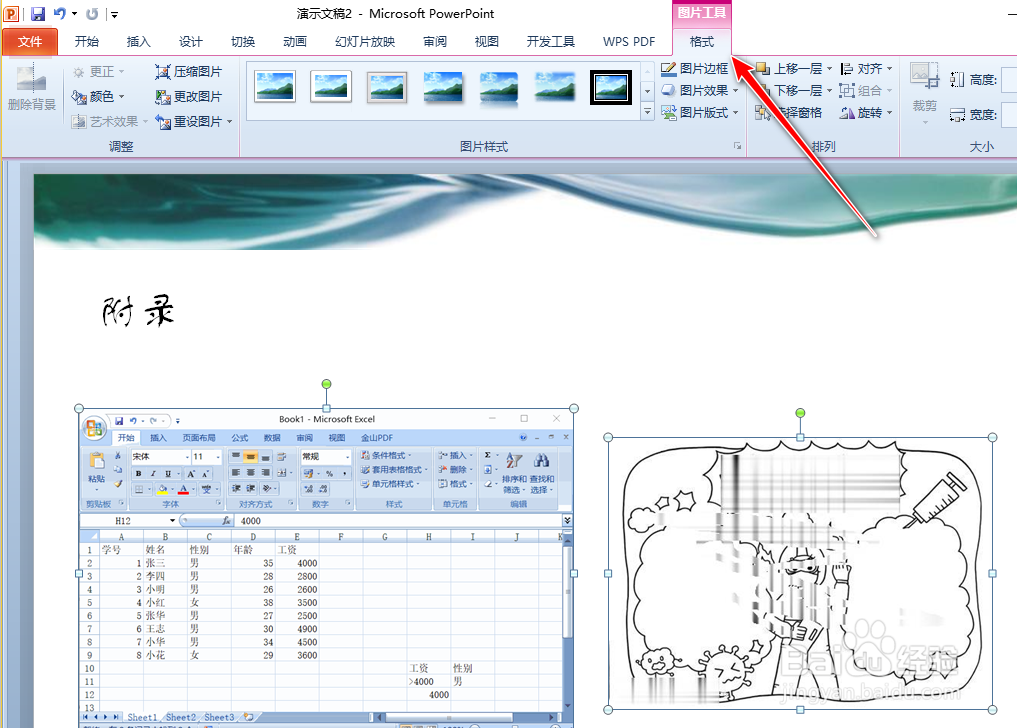Apply the fourth picture style thumbnail
This screenshot has height=728, width=1017.
443,87
